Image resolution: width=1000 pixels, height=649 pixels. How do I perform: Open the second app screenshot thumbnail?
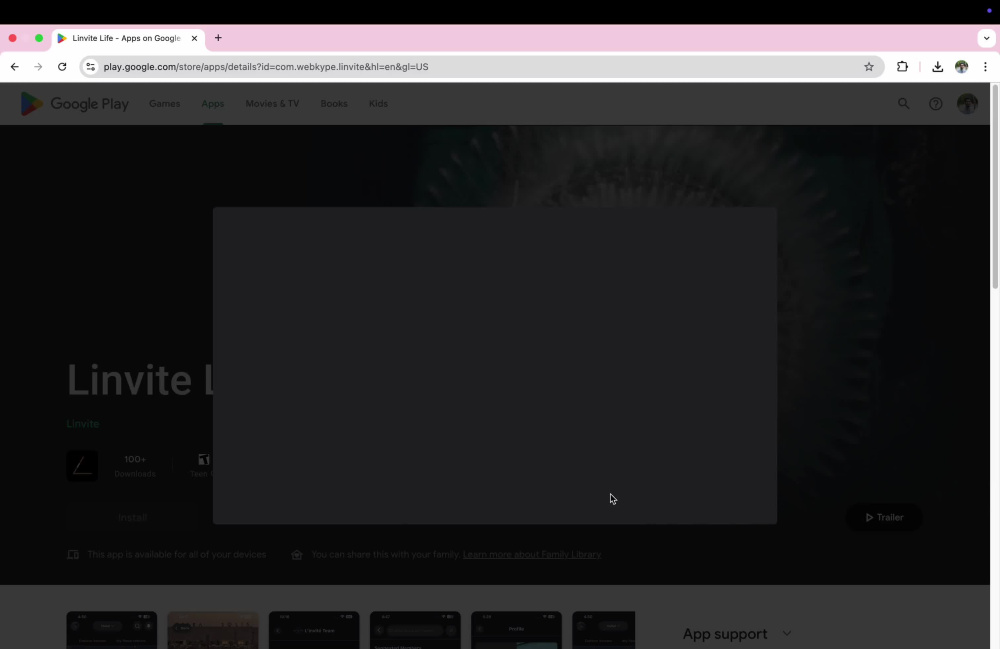213,630
